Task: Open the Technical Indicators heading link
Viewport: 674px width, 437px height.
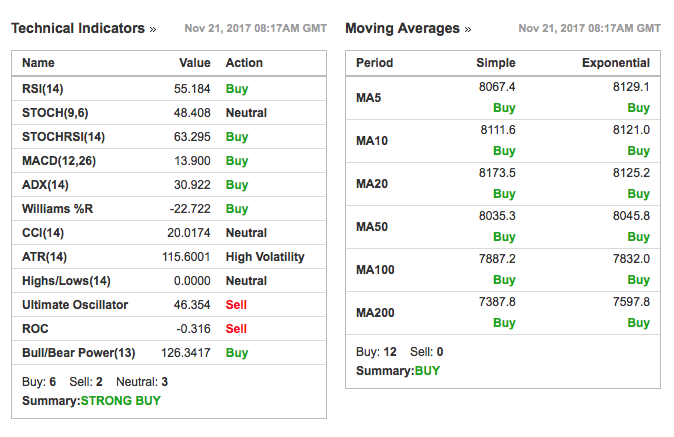Action: 78,29
